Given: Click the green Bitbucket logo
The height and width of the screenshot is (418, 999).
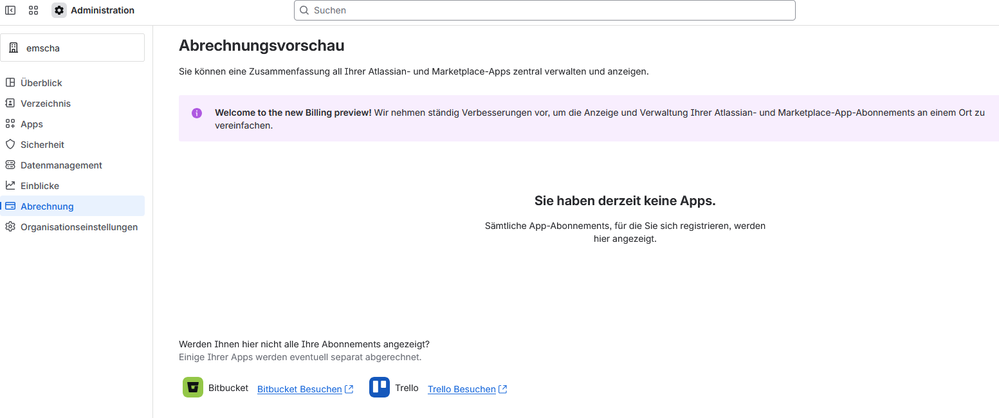Looking at the screenshot, I should click(193, 387).
